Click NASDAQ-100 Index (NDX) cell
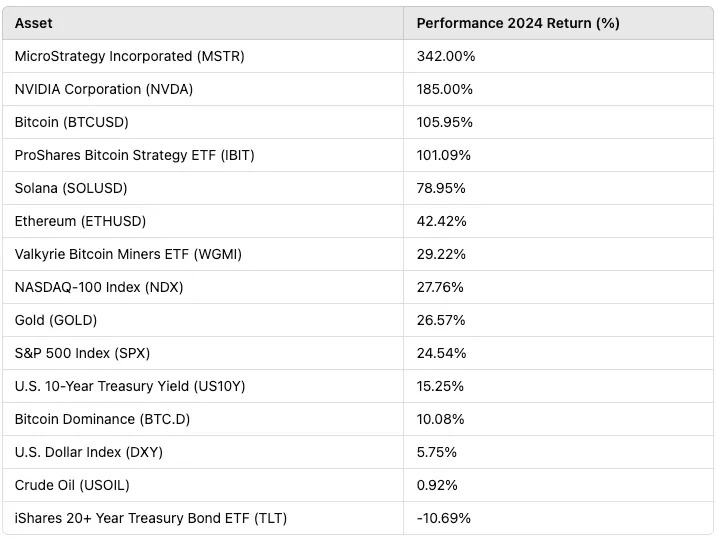Viewport: 718px width, 540px height. point(99,287)
